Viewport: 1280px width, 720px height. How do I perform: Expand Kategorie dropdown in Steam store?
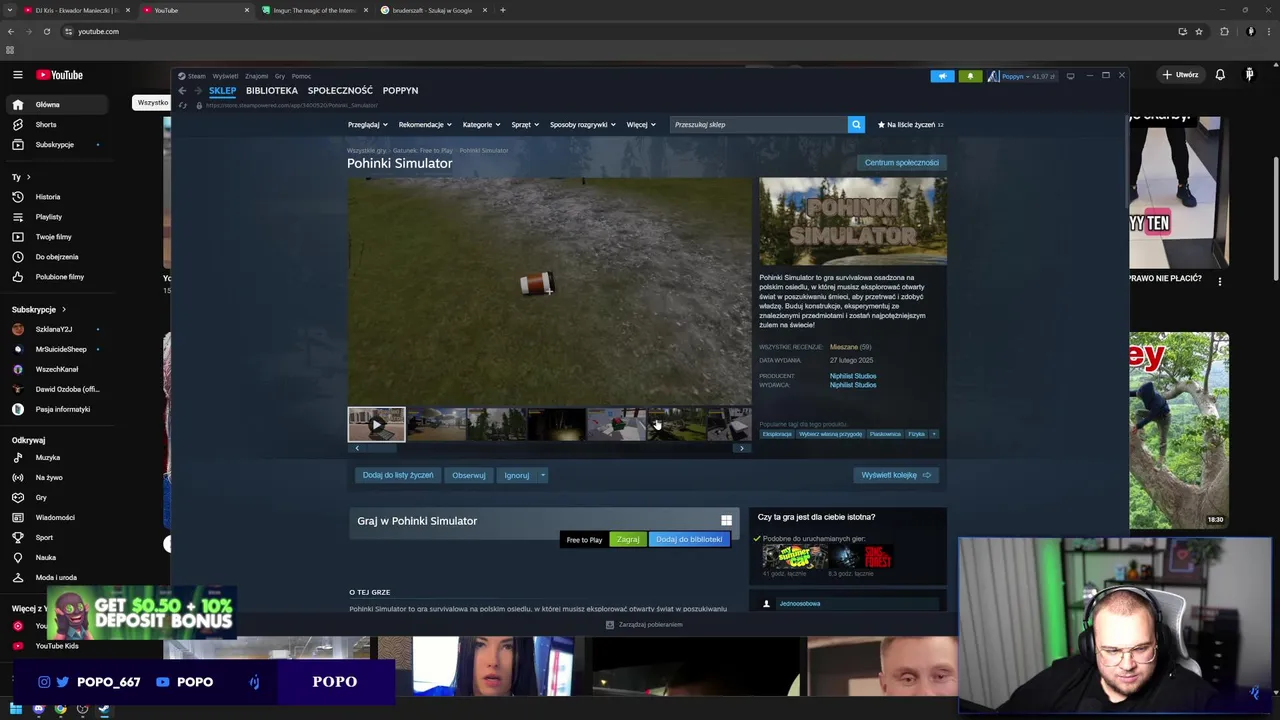[x=482, y=125]
